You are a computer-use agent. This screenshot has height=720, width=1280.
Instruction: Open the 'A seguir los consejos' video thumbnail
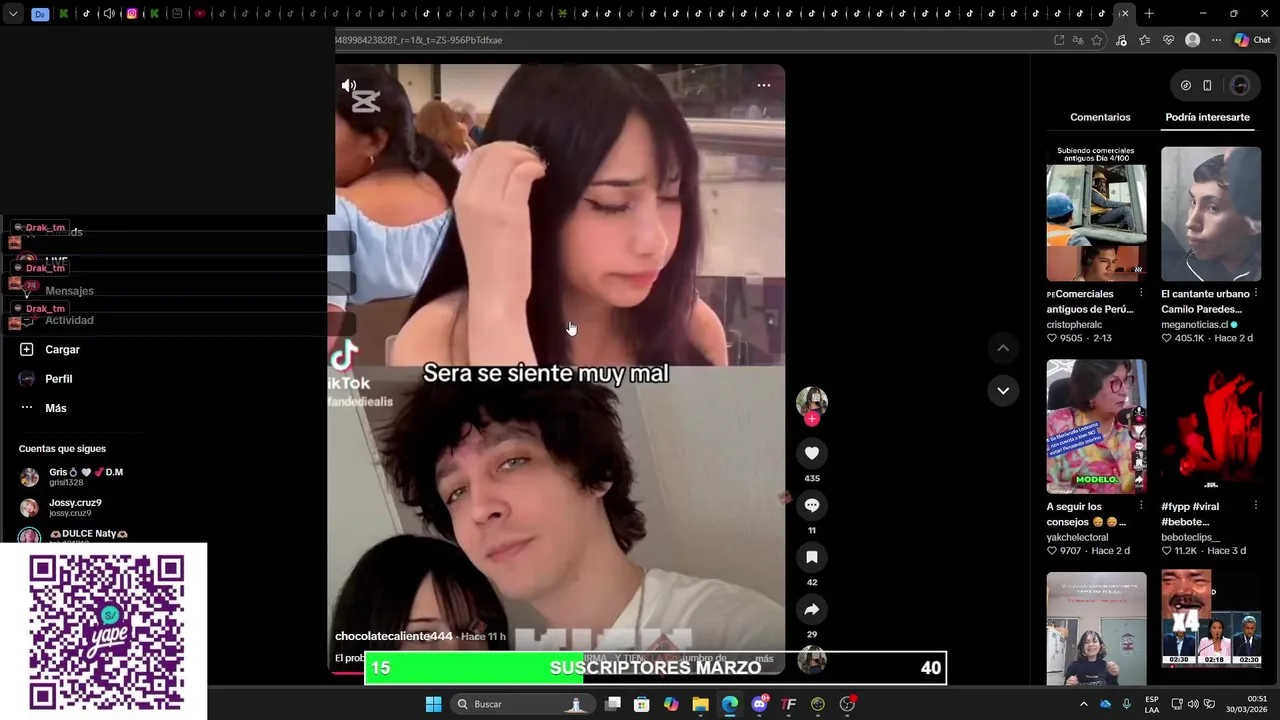click(x=1096, y=426)
